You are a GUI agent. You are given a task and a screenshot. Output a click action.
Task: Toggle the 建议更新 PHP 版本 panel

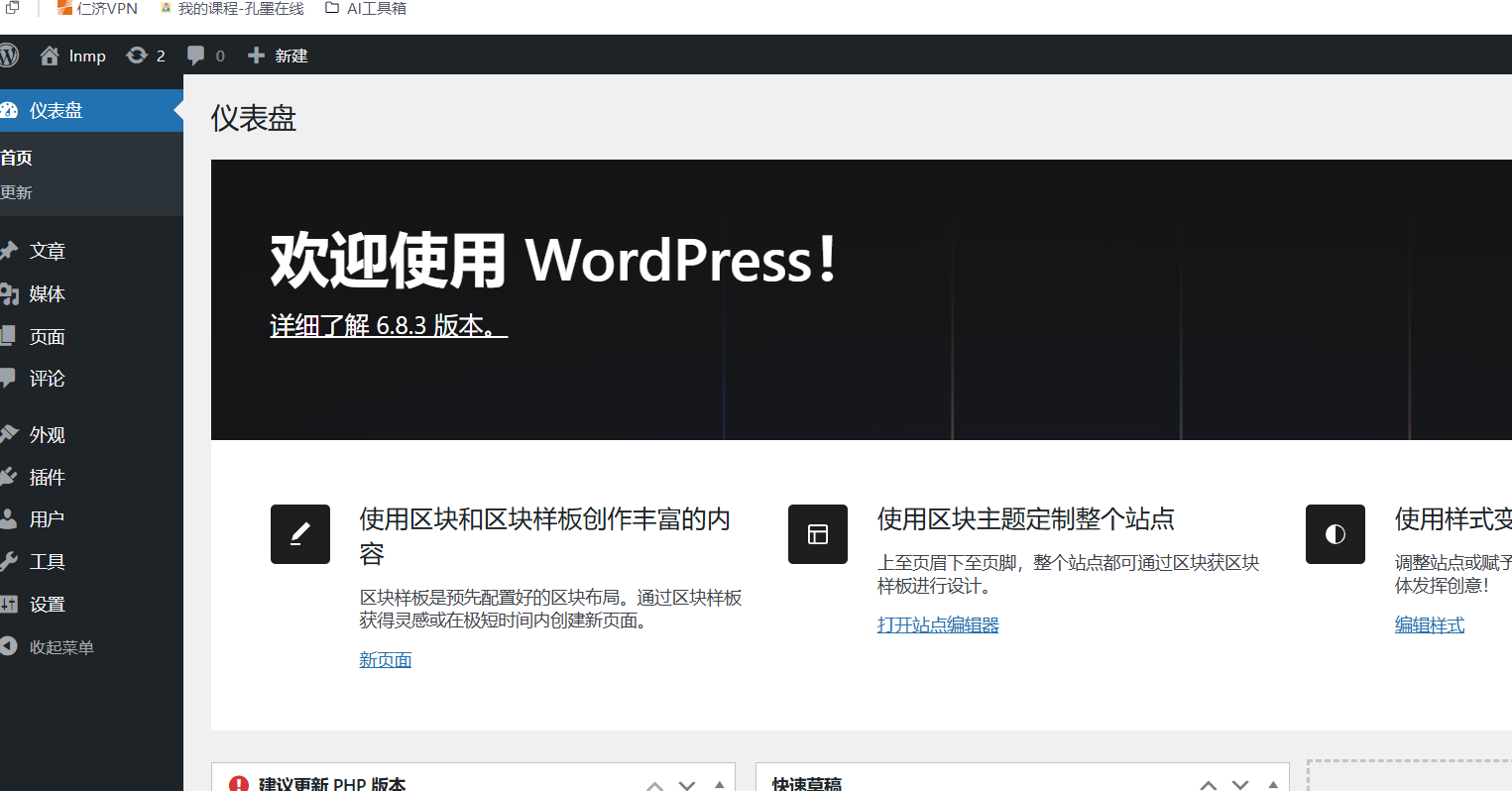(719, 784)
